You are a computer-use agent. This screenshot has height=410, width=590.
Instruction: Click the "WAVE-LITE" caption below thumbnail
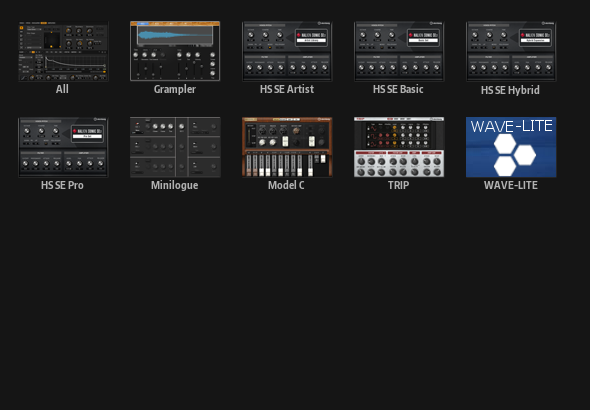511,185
